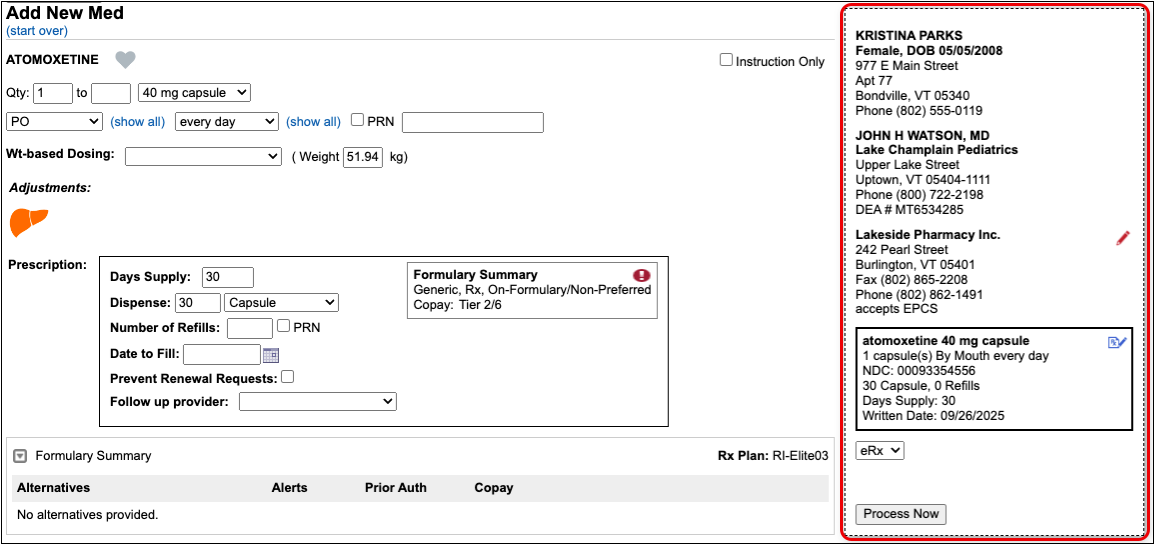1154x544 pixels.
Task: Click show all link next to route
Action: pos(137,122)
